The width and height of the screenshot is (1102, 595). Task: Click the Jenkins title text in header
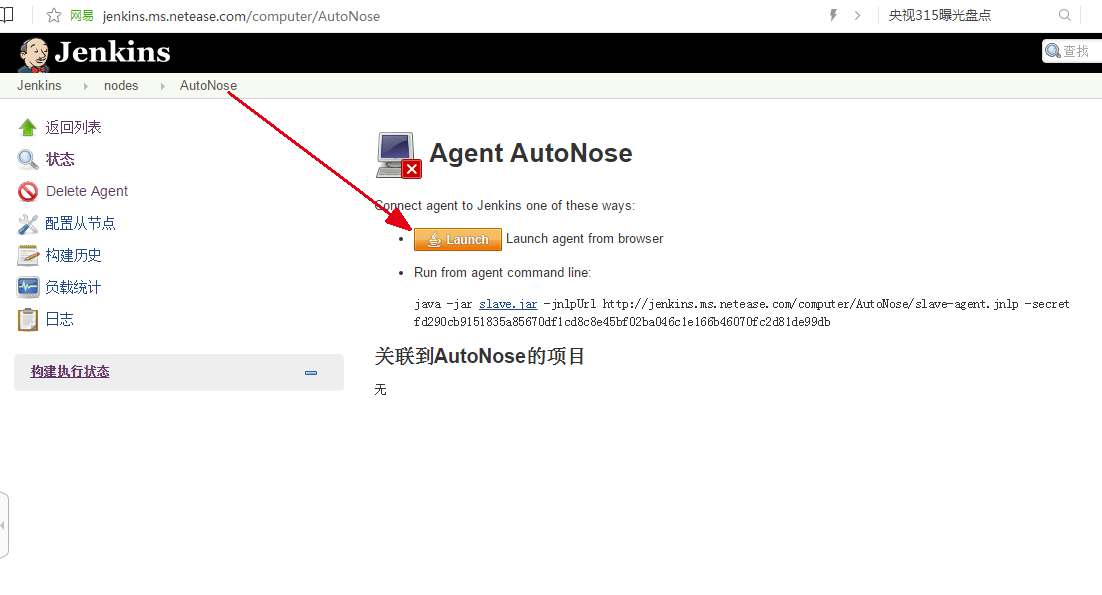(x=112, y=52)
